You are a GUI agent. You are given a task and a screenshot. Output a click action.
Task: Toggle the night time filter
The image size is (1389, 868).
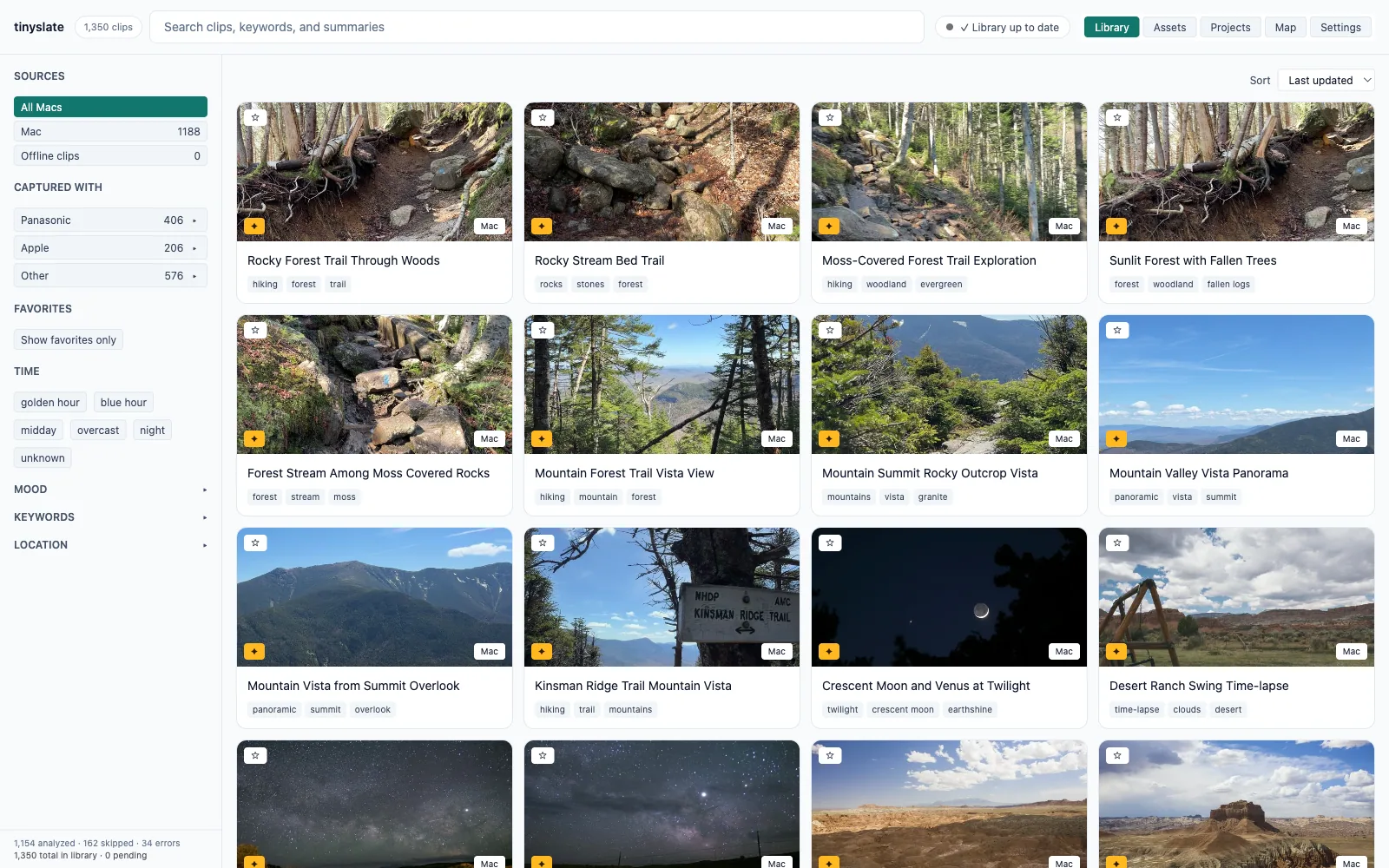152,431
